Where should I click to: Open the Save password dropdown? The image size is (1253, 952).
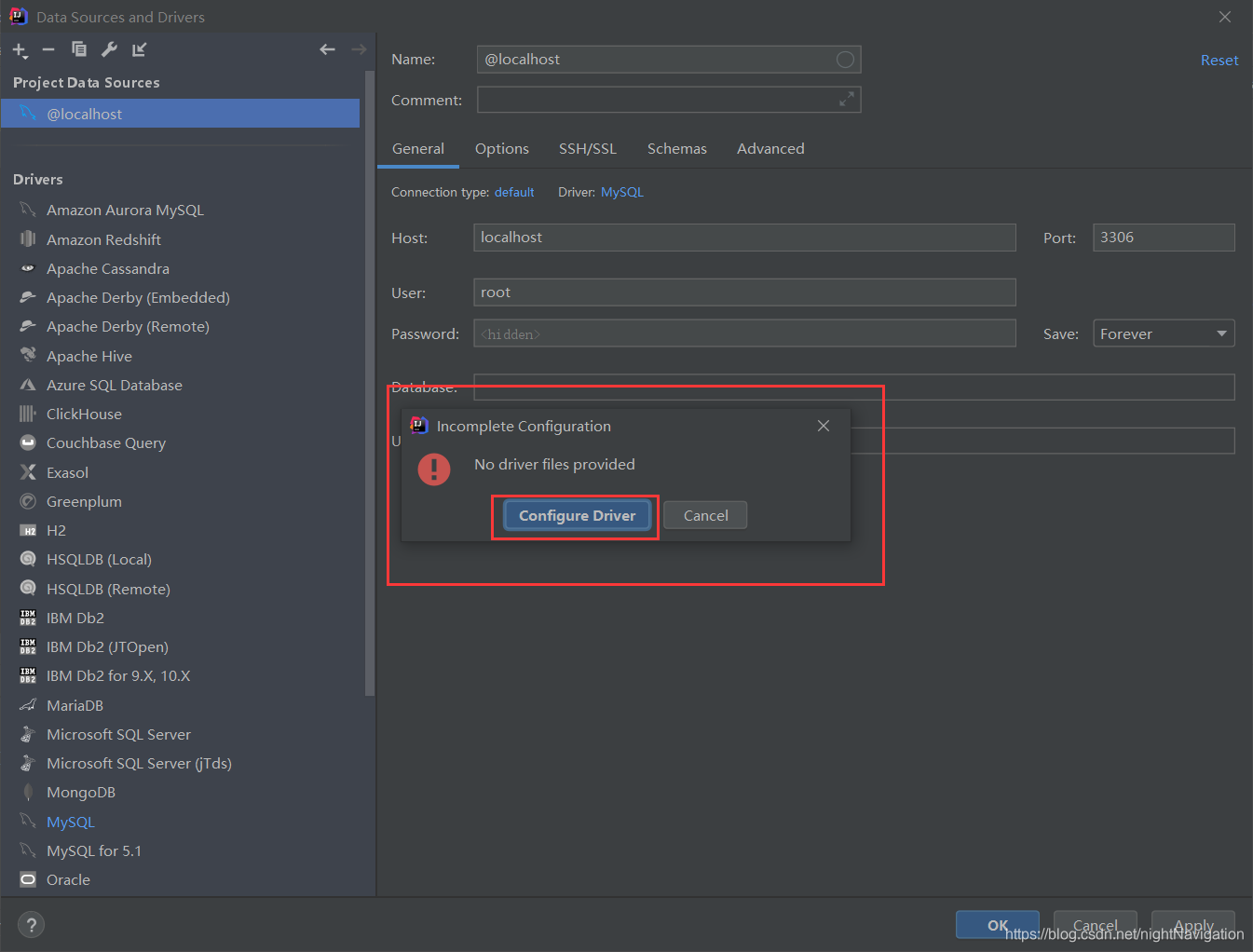point(1164,333)
